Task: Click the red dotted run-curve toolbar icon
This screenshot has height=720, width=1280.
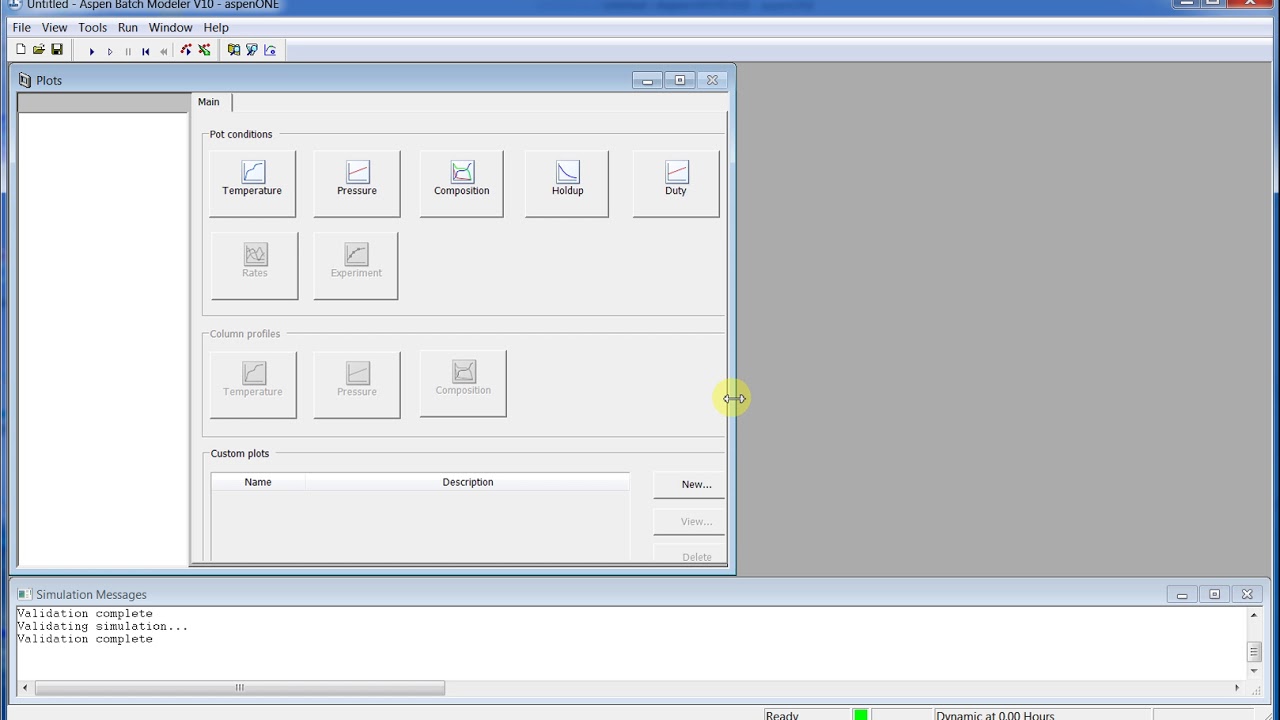Action: [186, 50]
